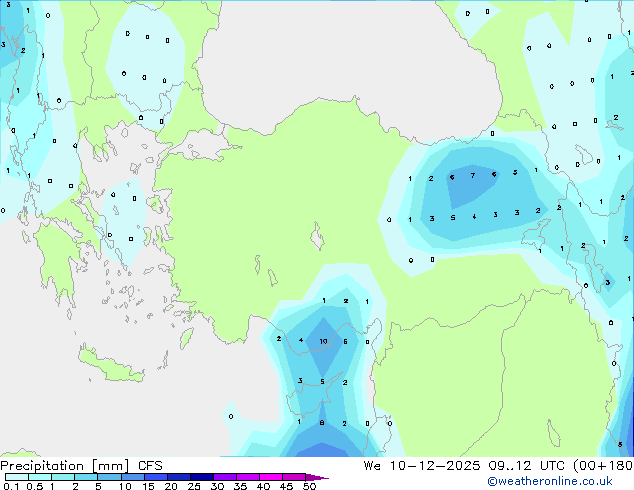Click the "25" legend scale label

click(x=194, y=486)
